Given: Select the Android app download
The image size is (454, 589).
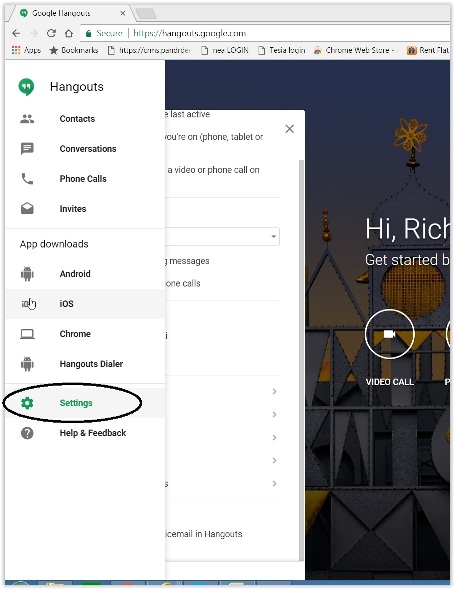Looking at the screenshot, I should point(85,274).
